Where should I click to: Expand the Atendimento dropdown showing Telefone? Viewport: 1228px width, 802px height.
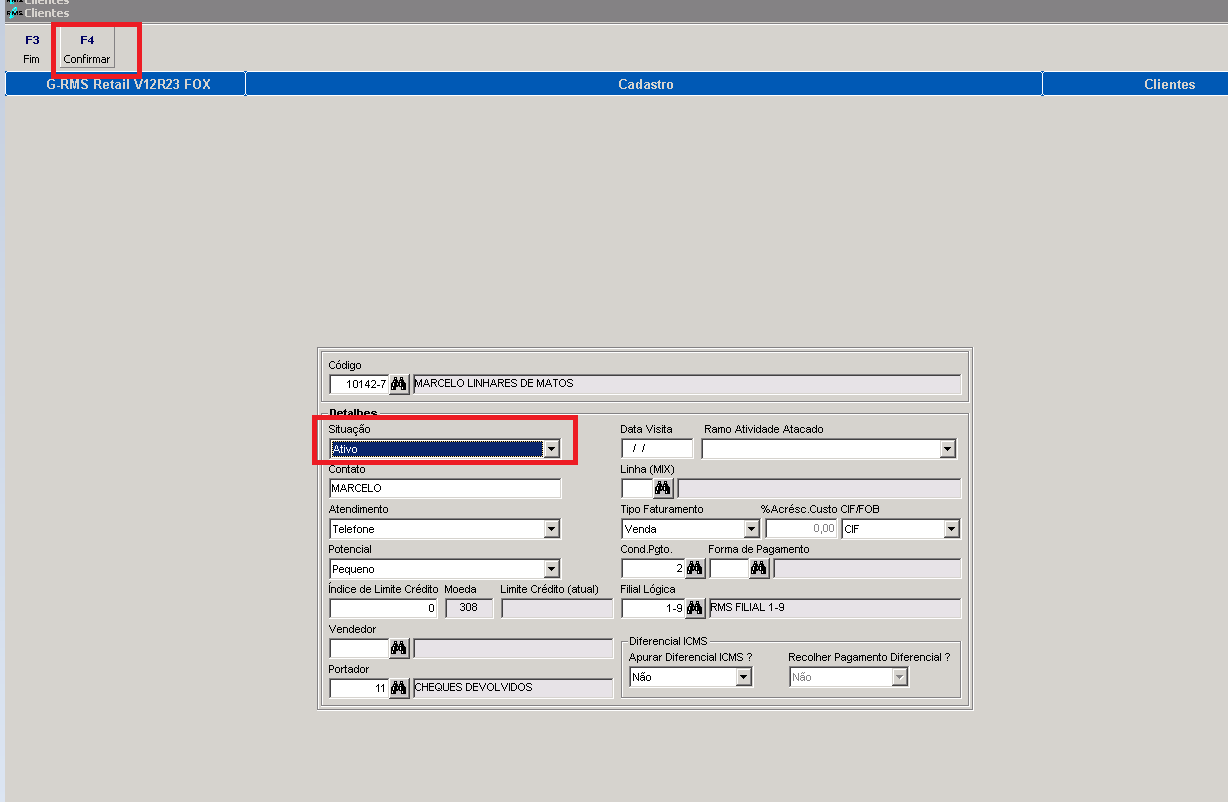[552, 529]
